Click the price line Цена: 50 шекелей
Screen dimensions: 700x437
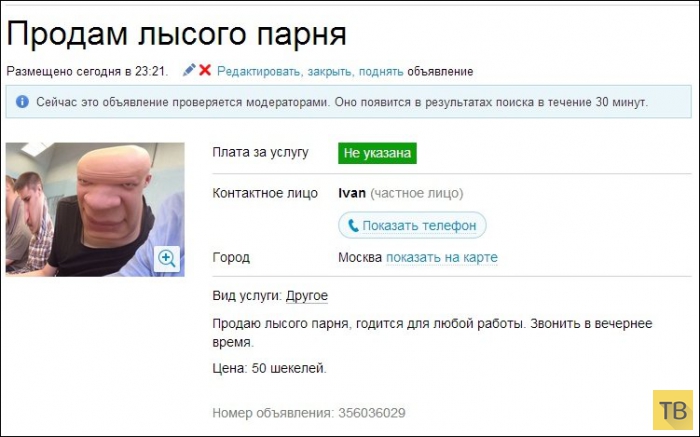(270, 368)
